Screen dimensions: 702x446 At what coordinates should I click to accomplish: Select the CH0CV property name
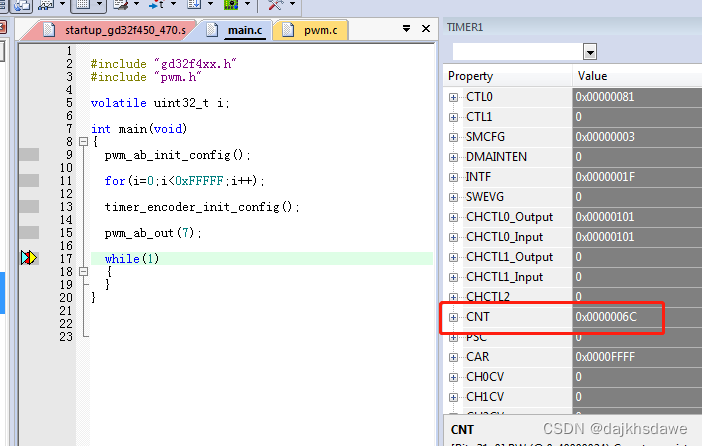485,377
